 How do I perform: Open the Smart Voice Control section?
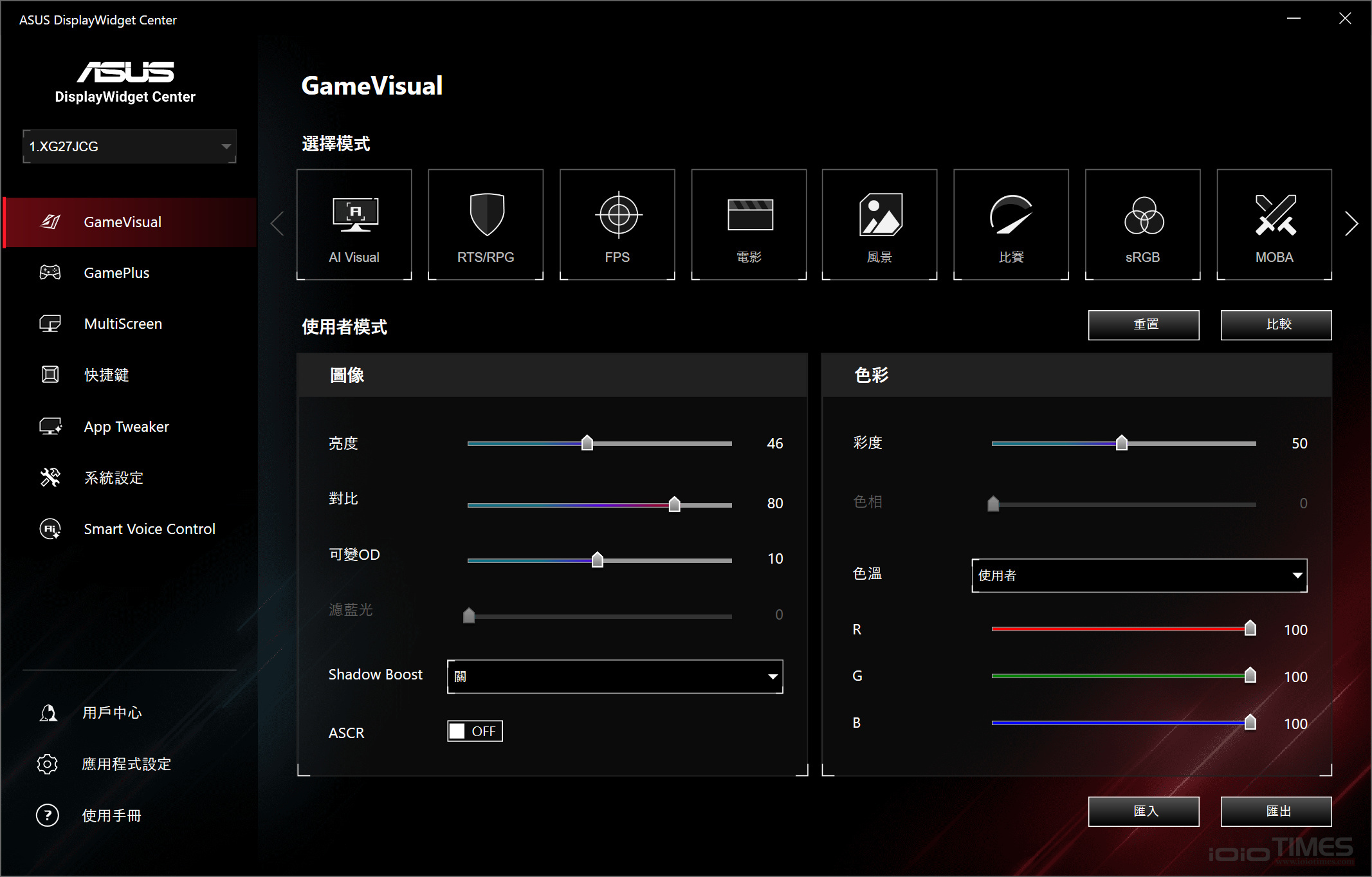[149, 528]
